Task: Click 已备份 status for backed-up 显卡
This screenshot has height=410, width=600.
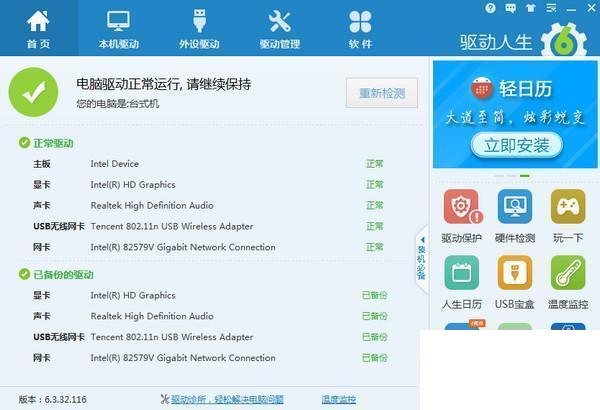Action: 375,295
